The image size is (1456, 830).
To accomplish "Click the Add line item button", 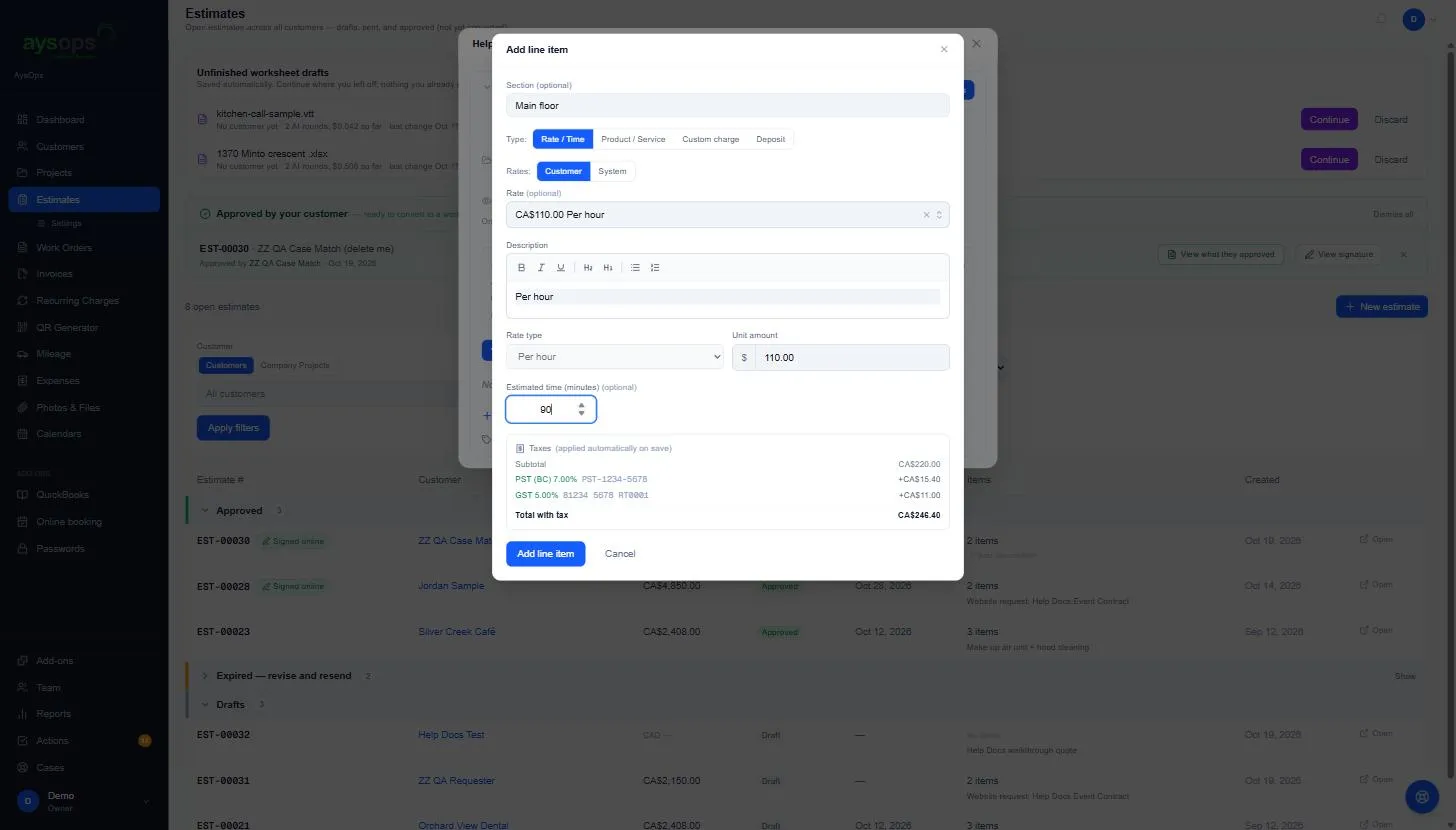I will click(x=546, y=554).
